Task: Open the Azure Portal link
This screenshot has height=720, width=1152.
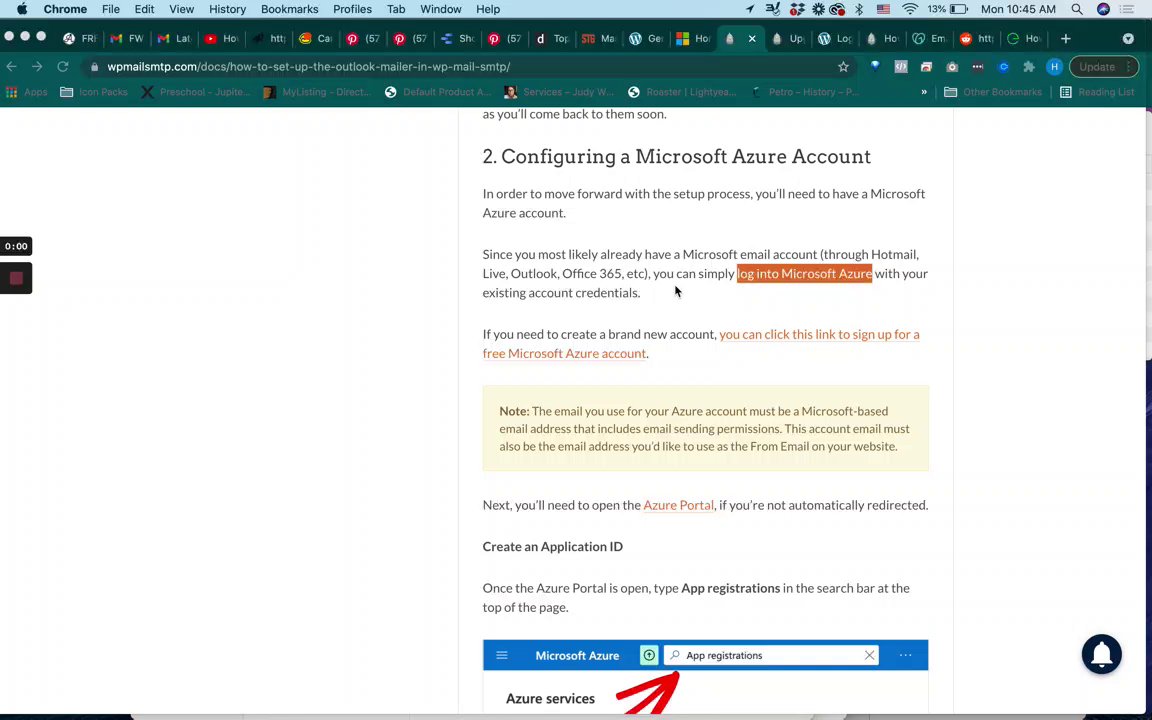Action: pos(678,505)
